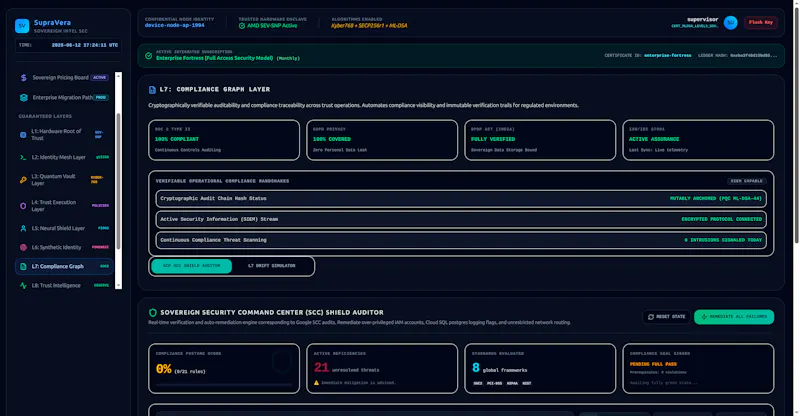
Task: Click Remediate All Failures button
Action: (734, 316)
